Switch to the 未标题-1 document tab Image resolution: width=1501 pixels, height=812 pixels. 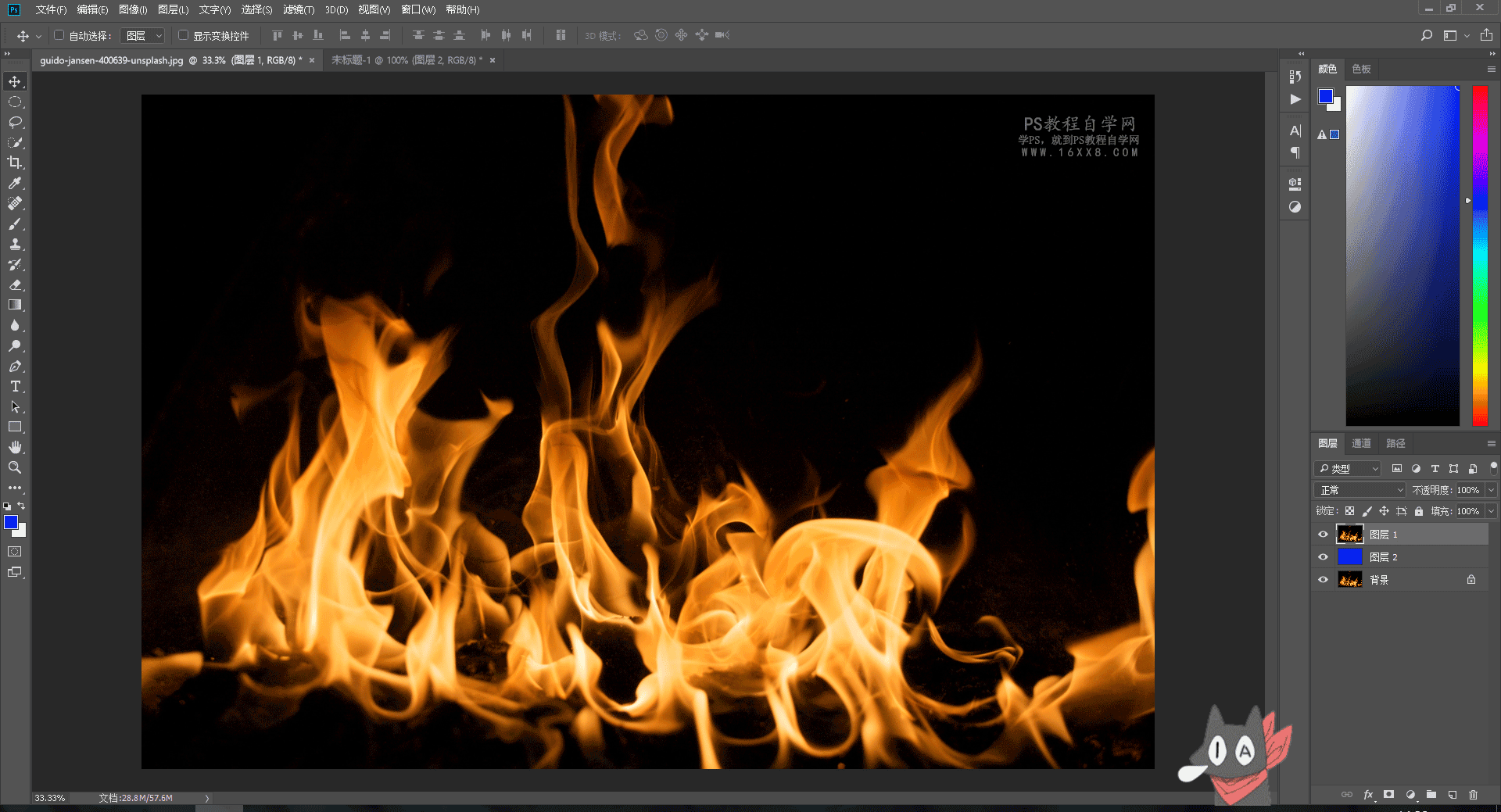pos(407,60)
